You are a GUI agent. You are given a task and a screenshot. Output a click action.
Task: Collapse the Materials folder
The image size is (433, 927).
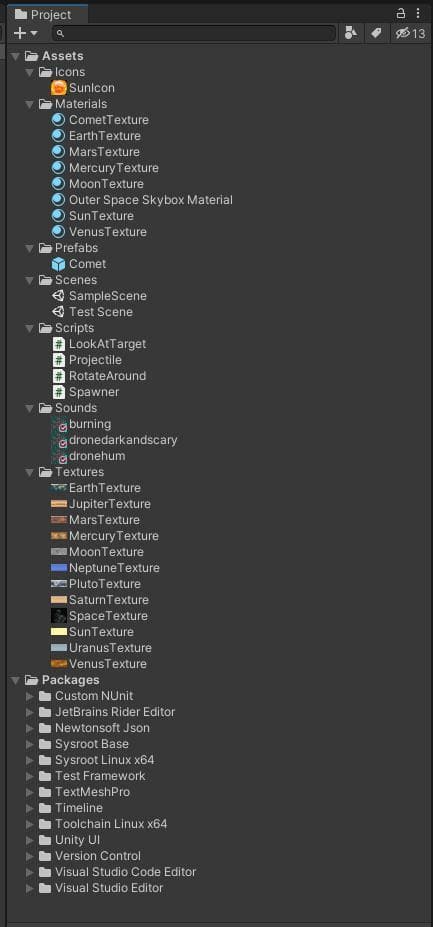(x=30, y=104)
